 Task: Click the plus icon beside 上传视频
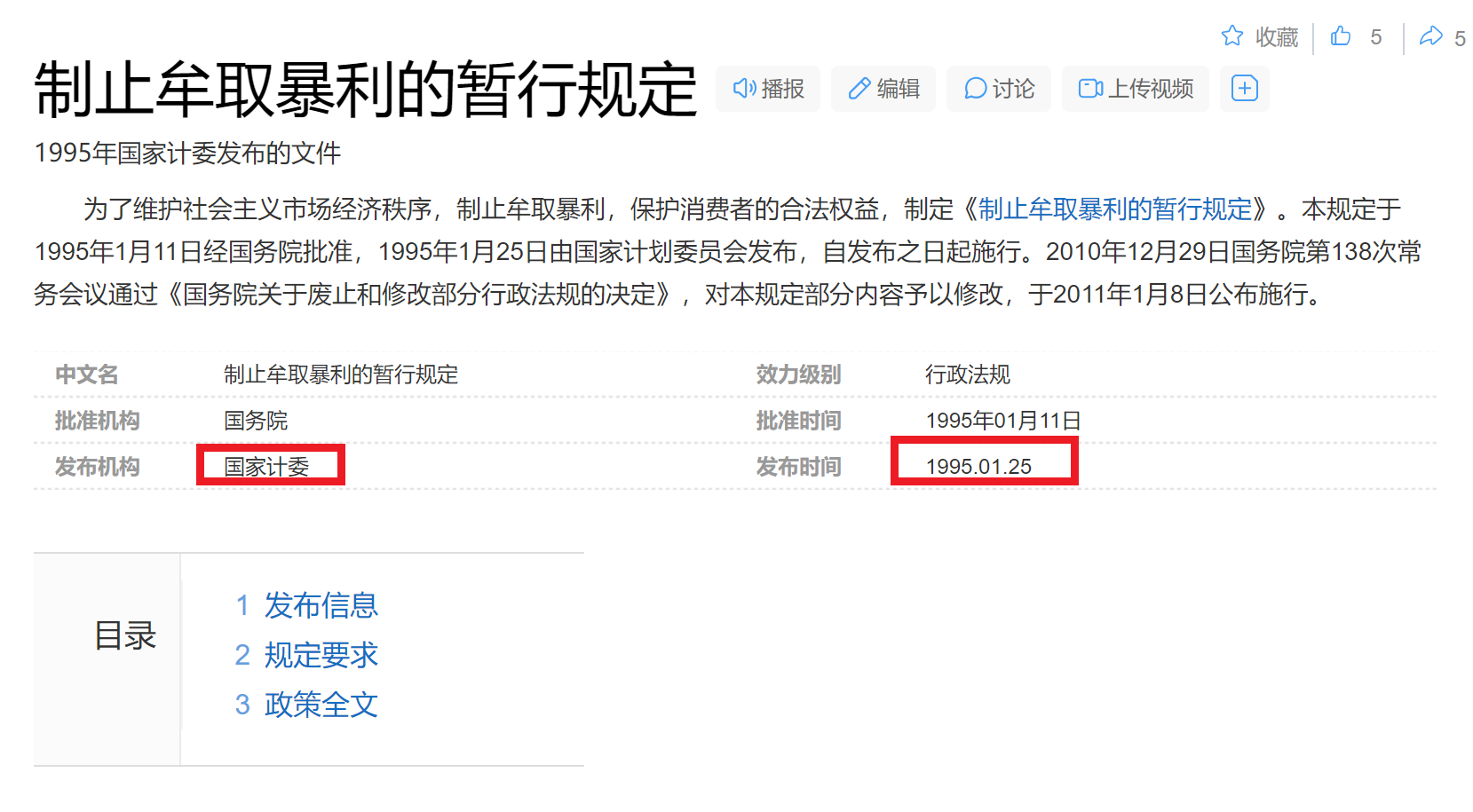coord(1245,89)
